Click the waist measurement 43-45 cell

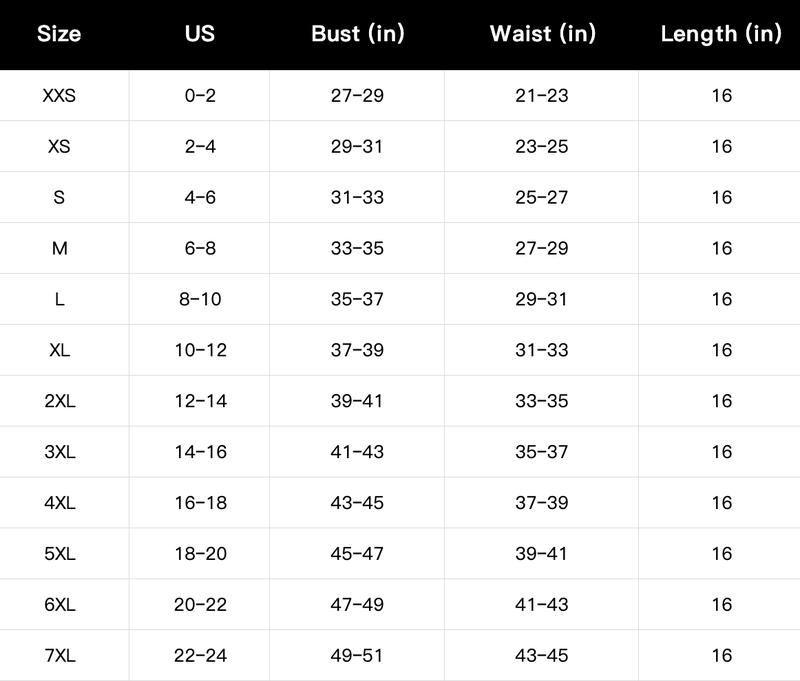point(542,656)
